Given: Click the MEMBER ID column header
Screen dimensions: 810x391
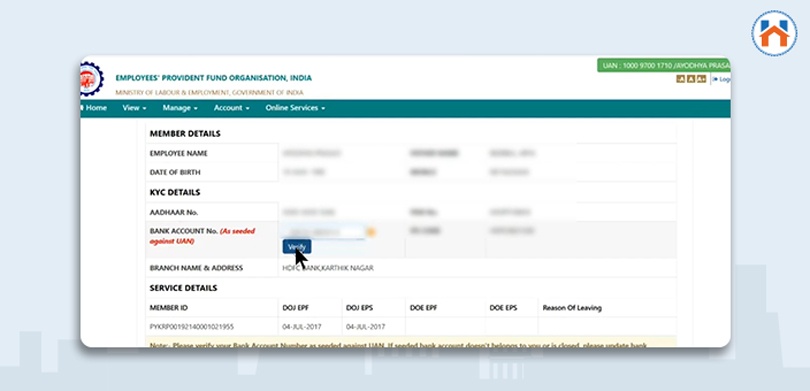Looking at the screenshot, I should coord(168,308).
